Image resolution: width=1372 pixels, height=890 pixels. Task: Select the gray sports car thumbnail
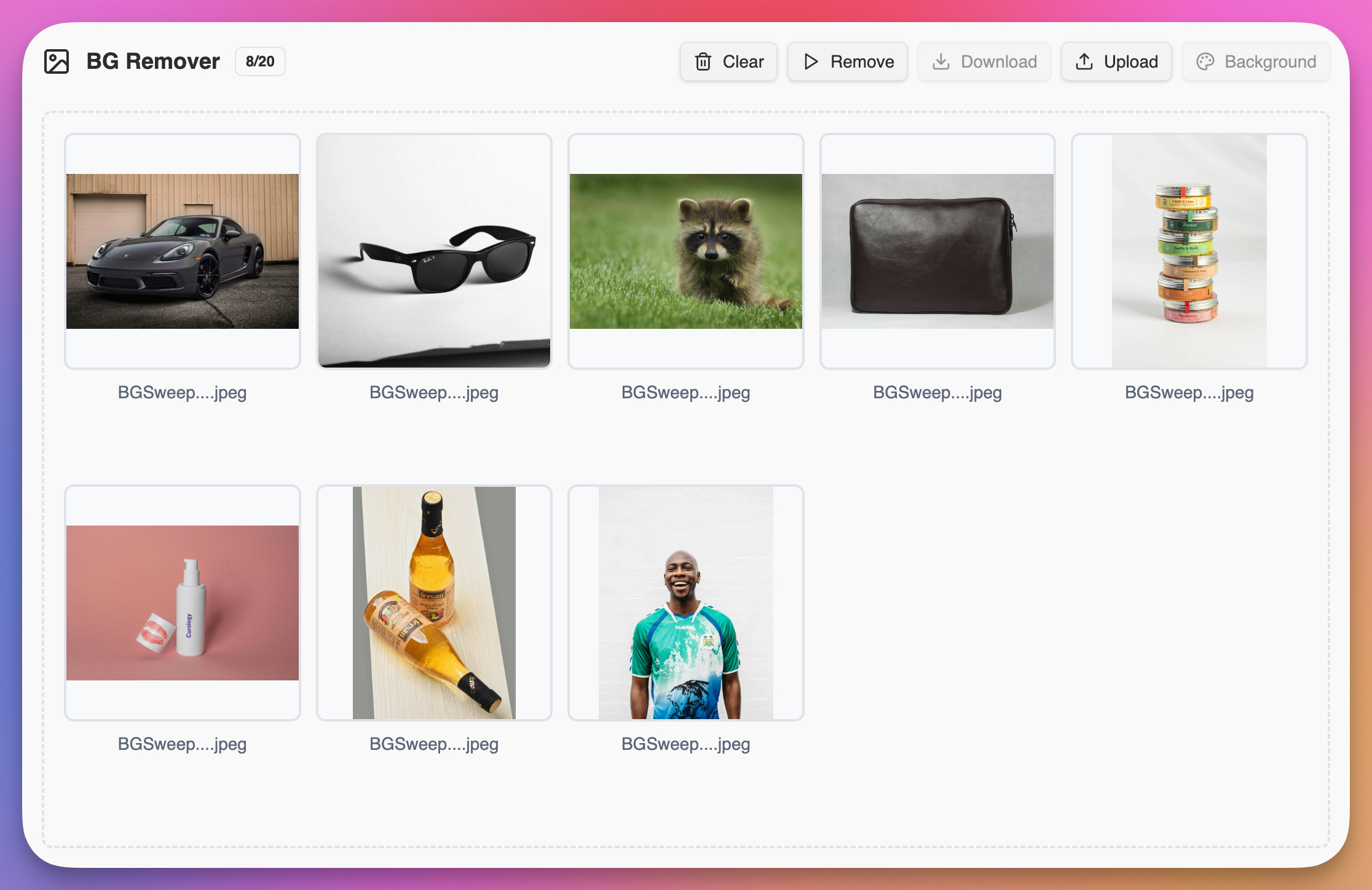(x=183, y=251)
